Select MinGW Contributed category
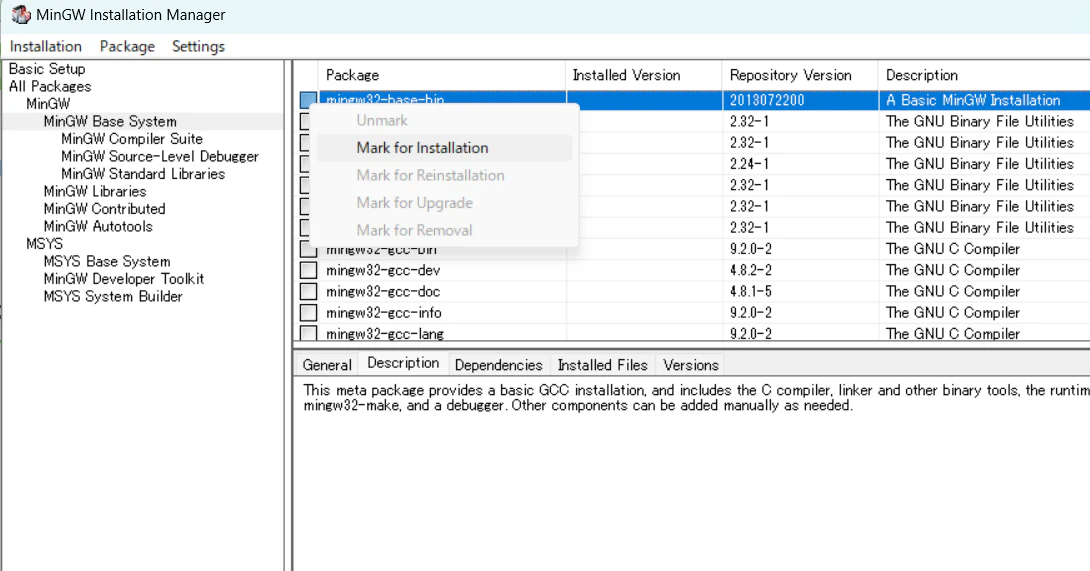This screenshot has width=1090, height=571. tap(104, 209)
